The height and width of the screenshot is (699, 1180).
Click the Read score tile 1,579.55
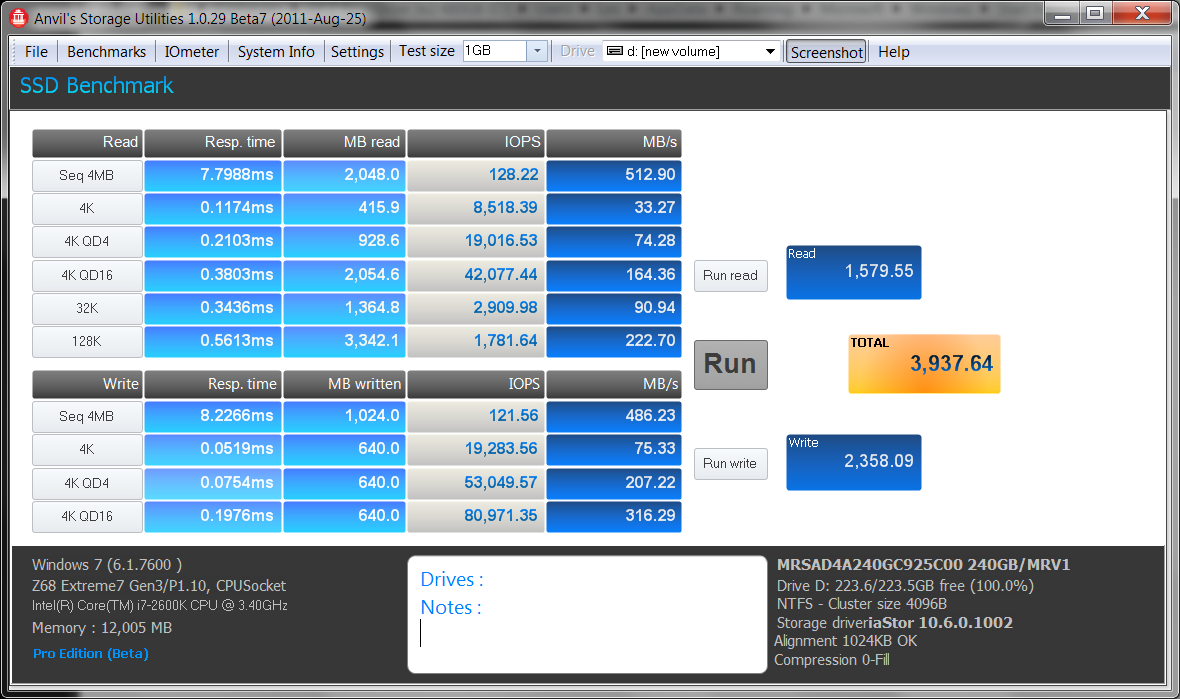853,272
